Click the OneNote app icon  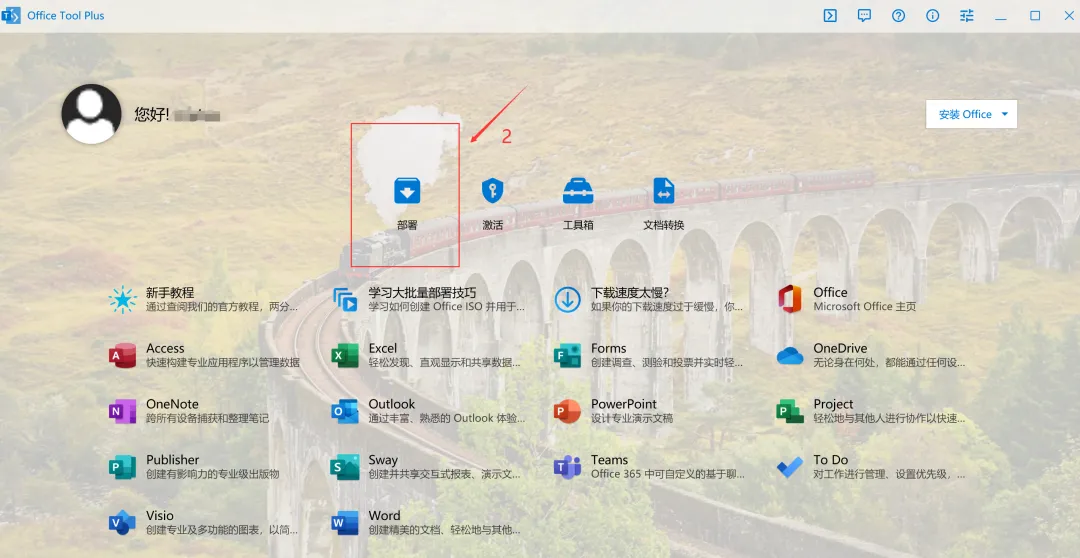click(x=123, y=411)
